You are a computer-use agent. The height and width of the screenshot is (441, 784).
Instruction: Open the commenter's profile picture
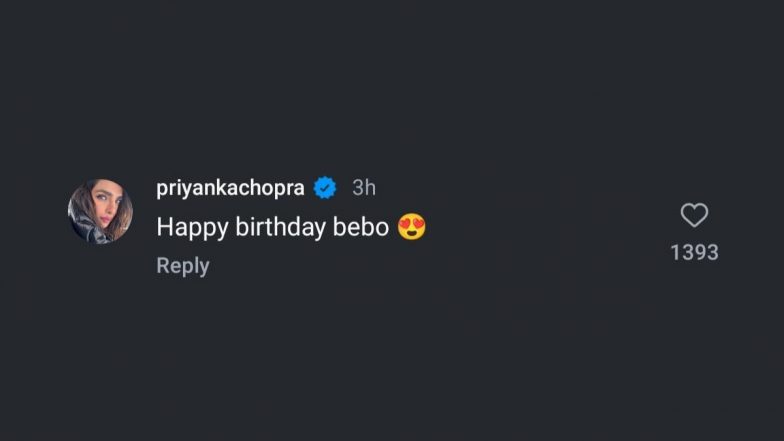coord(100,210)
